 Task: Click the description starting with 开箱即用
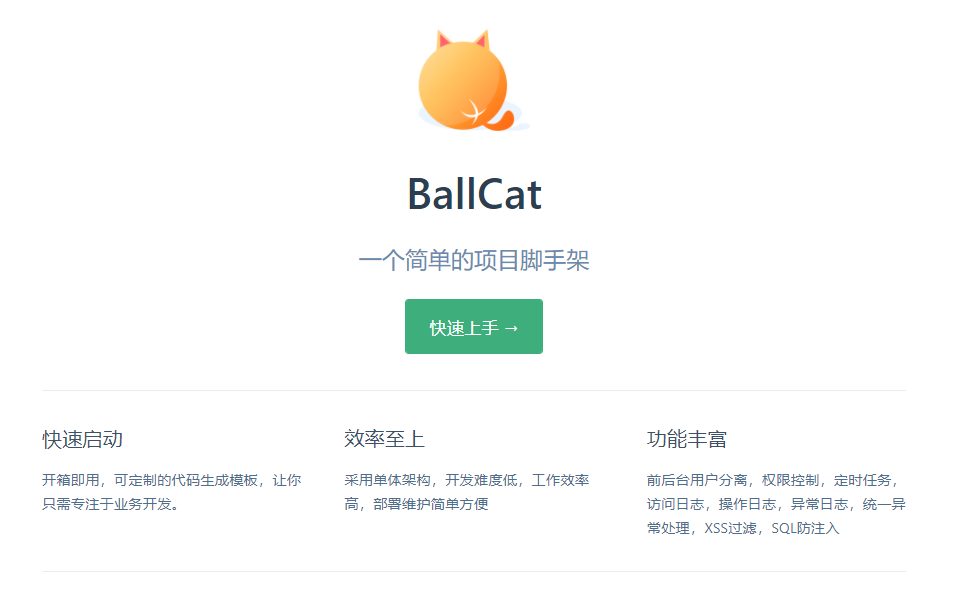171,492
